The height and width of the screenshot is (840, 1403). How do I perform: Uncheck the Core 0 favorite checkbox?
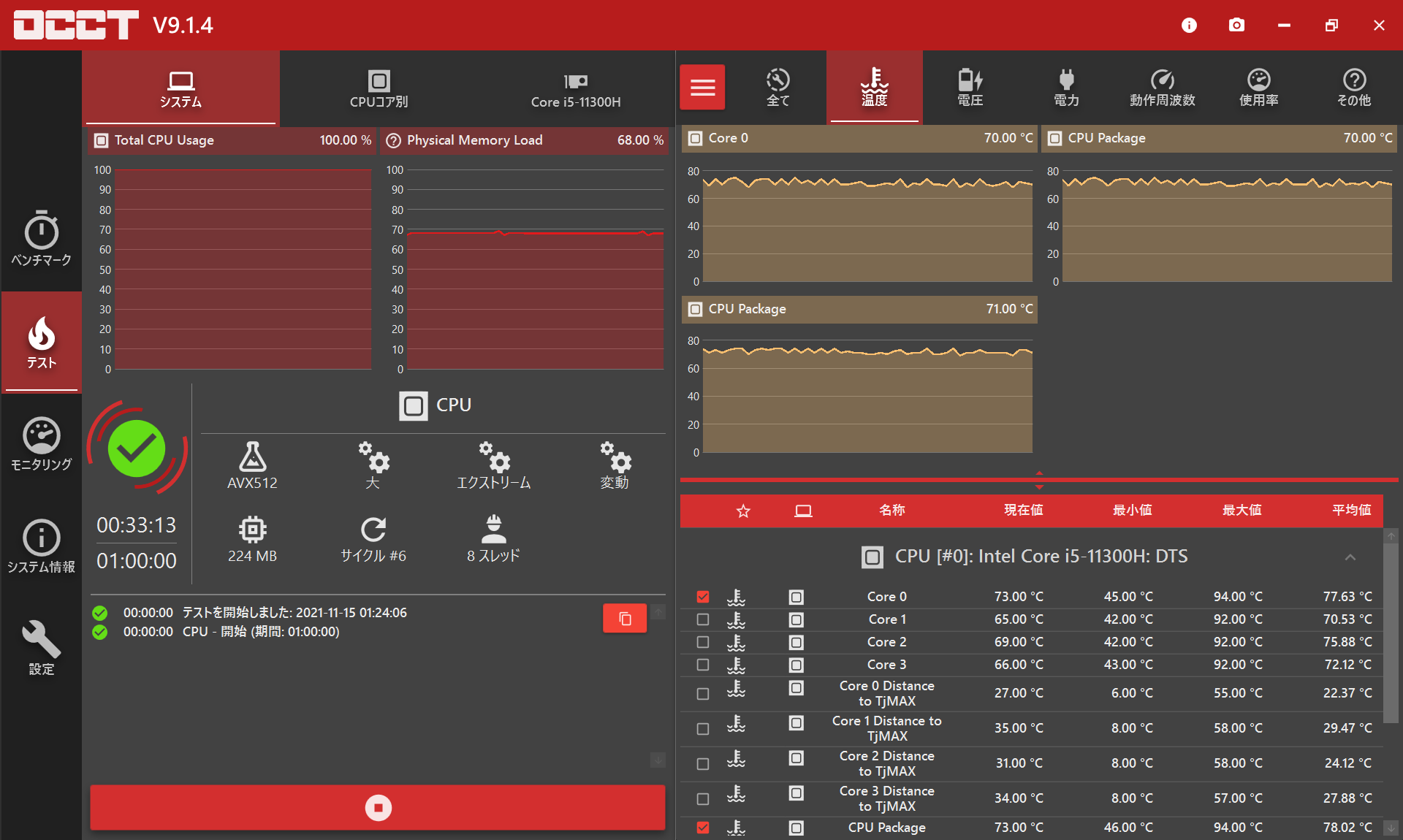coord(703,597)
